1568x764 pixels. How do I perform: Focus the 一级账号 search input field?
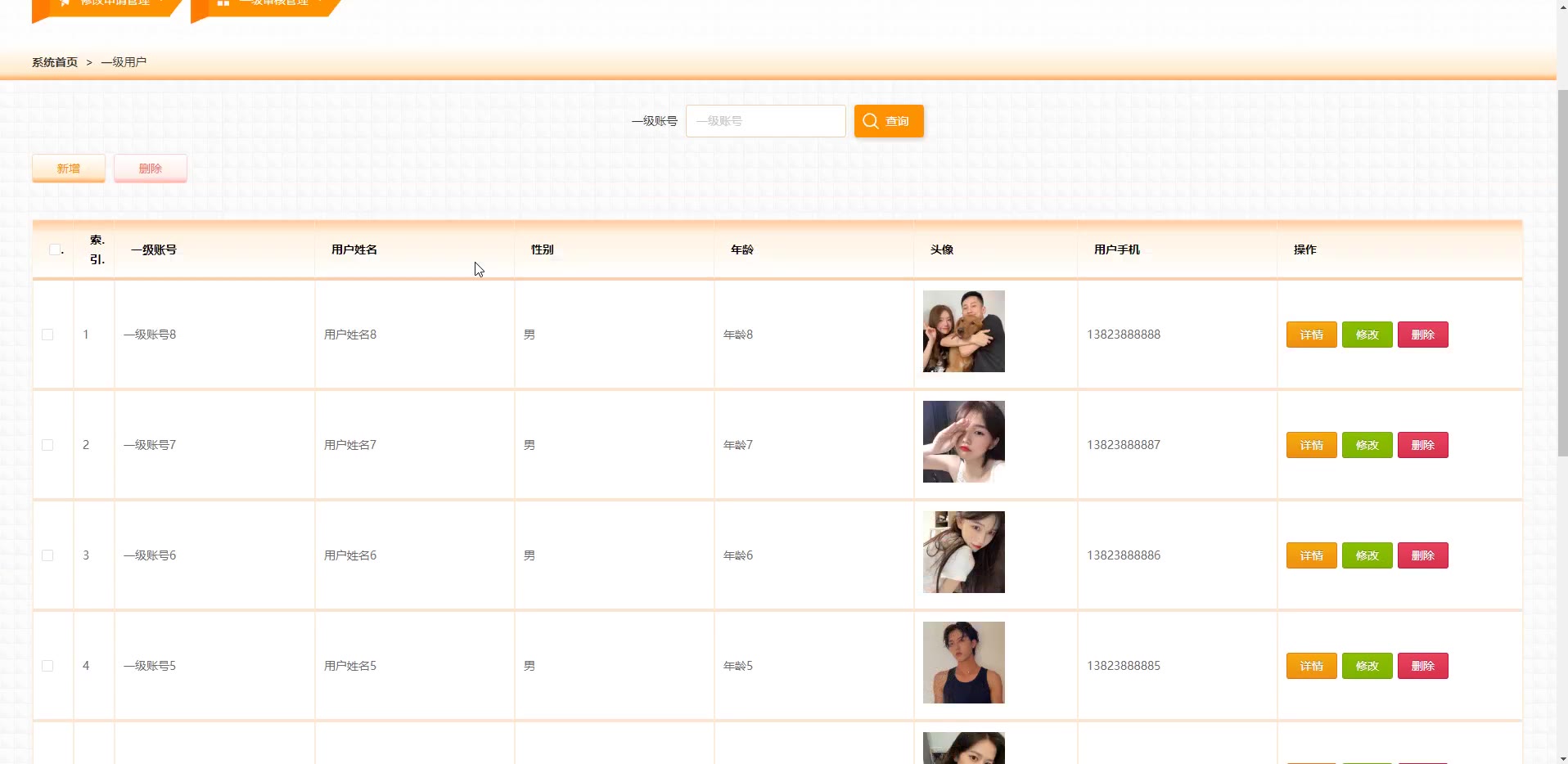point(766,121)
